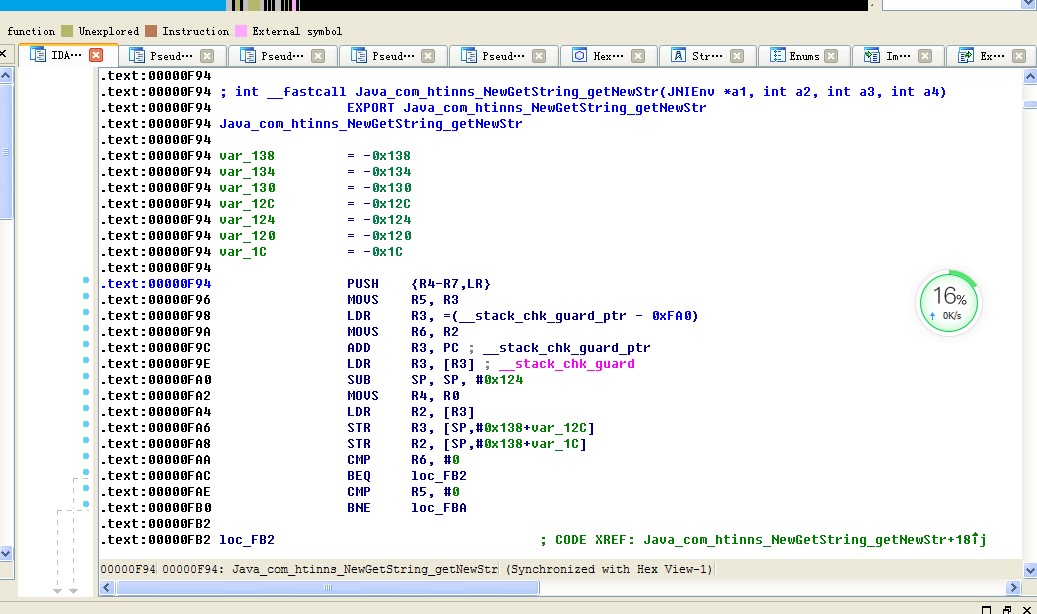Screen dimensions: 1037x614
Task: Open the dropdown arrow at top-right corner
Action: pyautogui.click(x=1030, y=4)
